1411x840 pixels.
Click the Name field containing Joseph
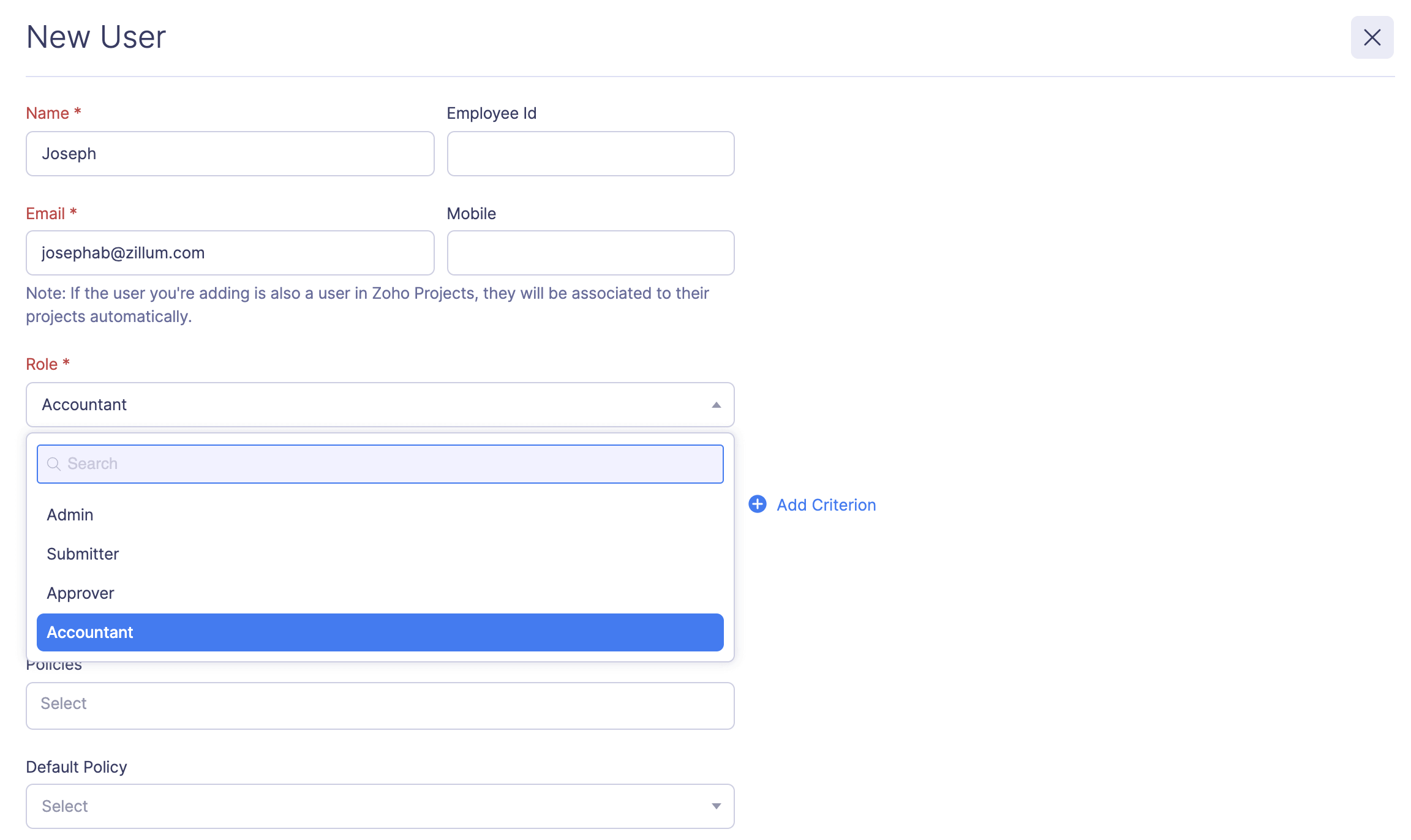pyautogui.click(x=230, y=154)
